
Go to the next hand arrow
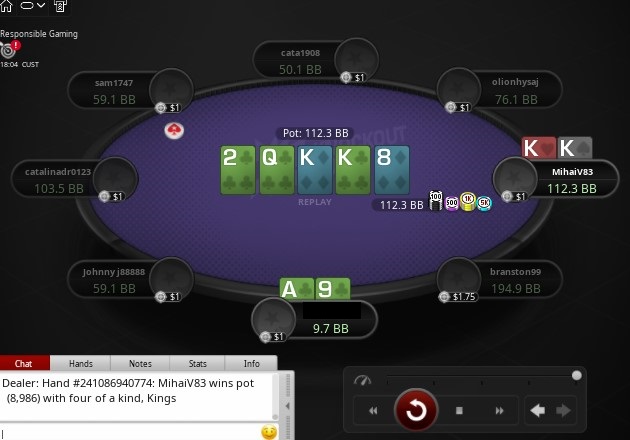(x=563, y=411)
